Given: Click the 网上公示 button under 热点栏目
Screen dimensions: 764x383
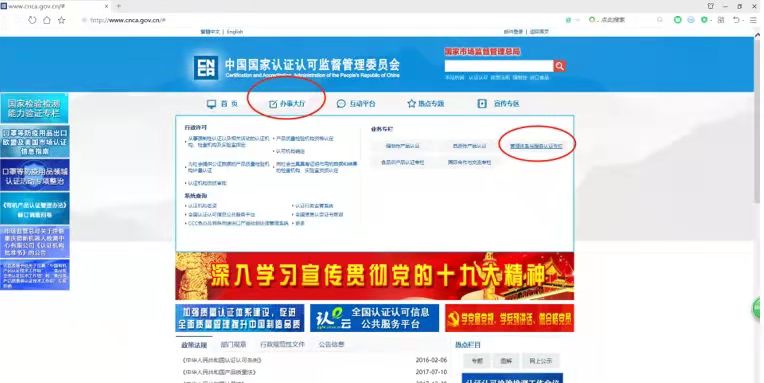Looking at the screenshot, I should [540, 361].
